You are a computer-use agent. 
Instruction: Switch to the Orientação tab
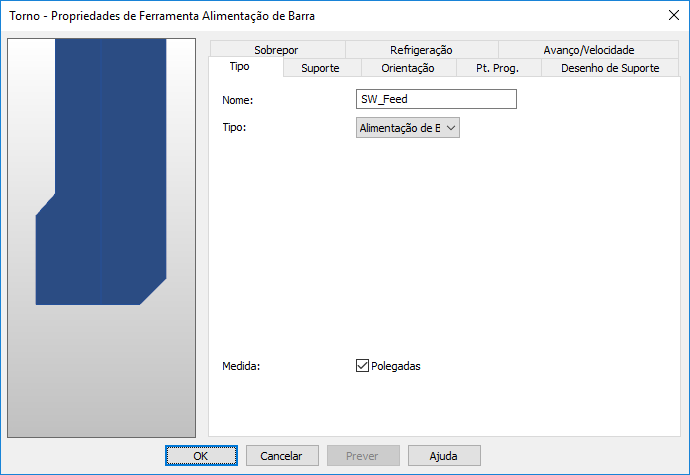coord(408,68)
